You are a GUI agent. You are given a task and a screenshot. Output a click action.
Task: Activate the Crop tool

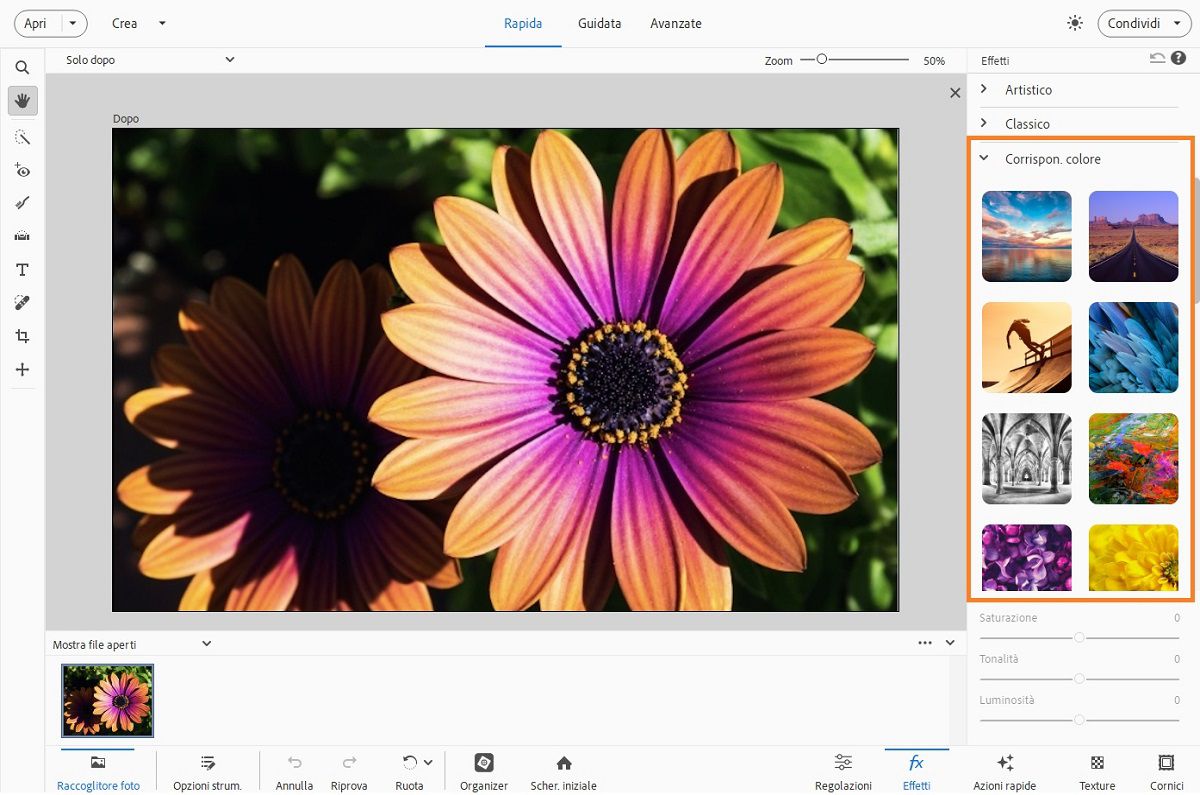point(22,337)
